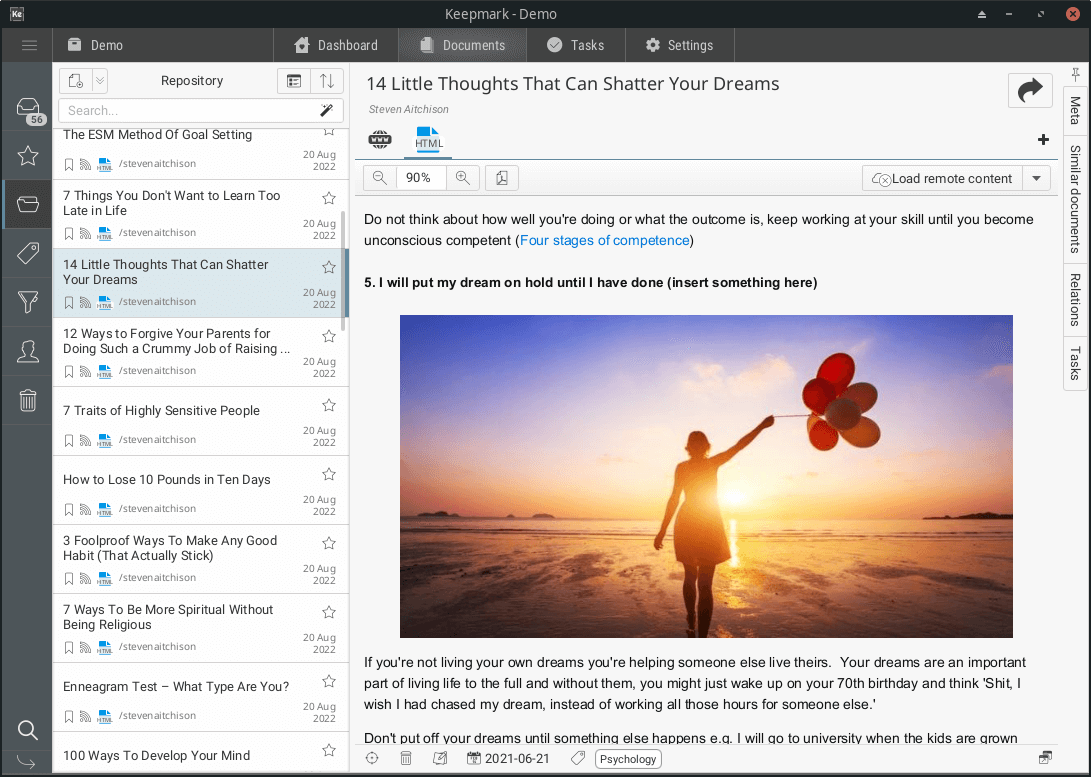Zoom out the document view
Image resolution: width=1091 pixels, height=777 pixels.
click(380, 178)
